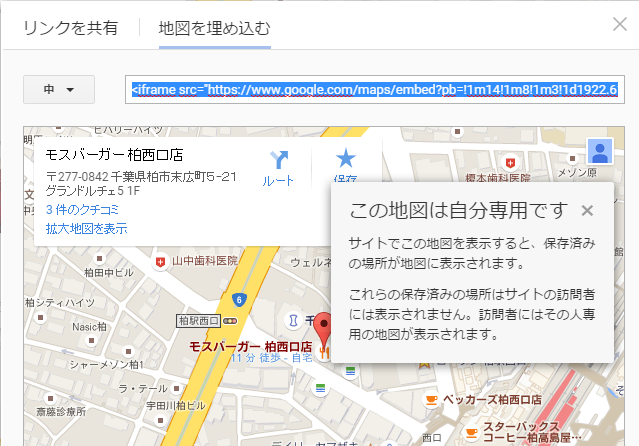Click the 〒277-0842 address text
Viewport: 639px width, 446px height.
tap(141, 177)
